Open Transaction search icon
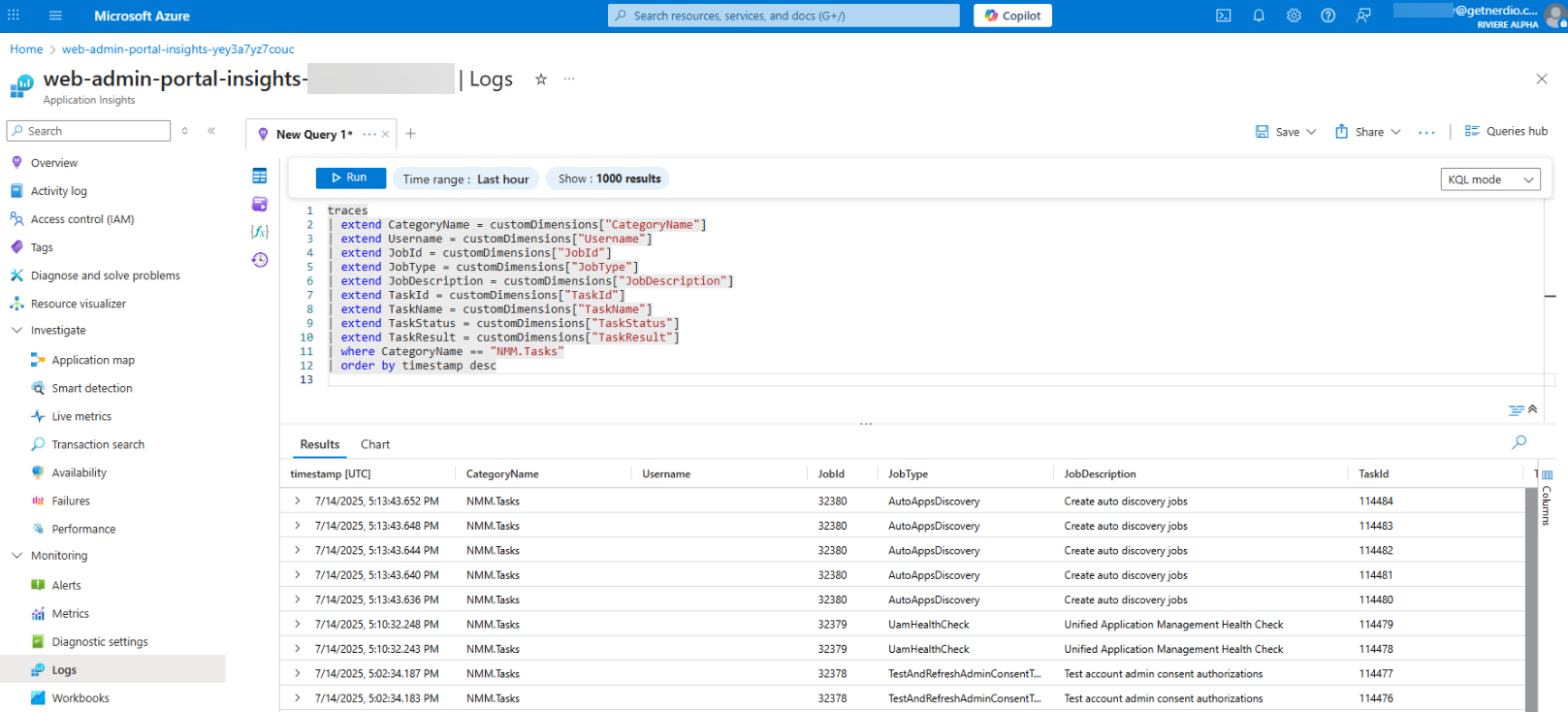Image resolution: width=1568 pixels, height=712 pixels. click(38, 444)
